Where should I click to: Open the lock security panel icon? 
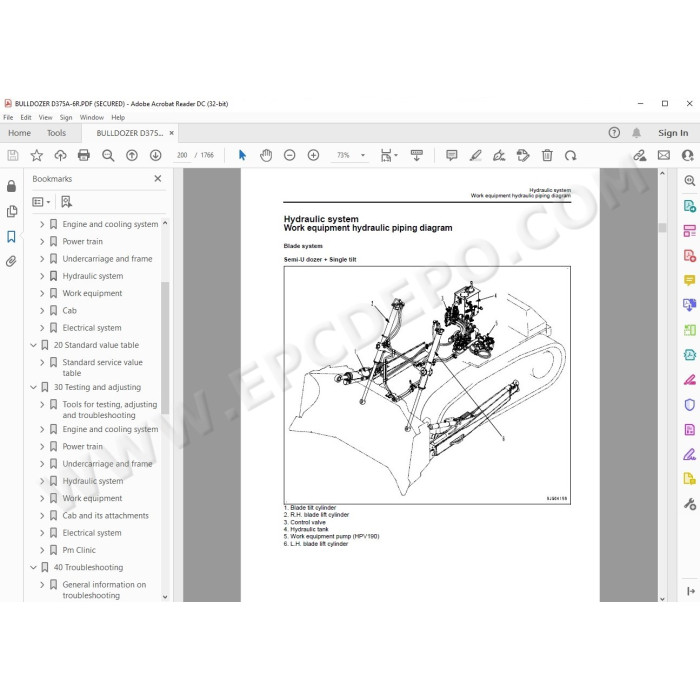point(12,186)
